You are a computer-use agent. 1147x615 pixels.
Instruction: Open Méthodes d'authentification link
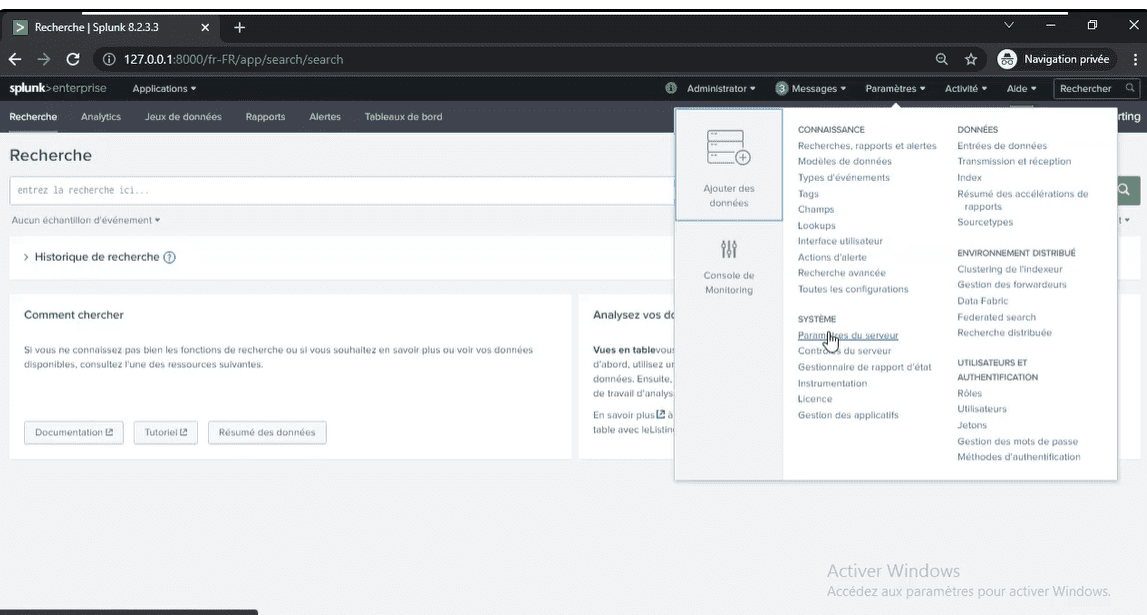[1018, 457]
